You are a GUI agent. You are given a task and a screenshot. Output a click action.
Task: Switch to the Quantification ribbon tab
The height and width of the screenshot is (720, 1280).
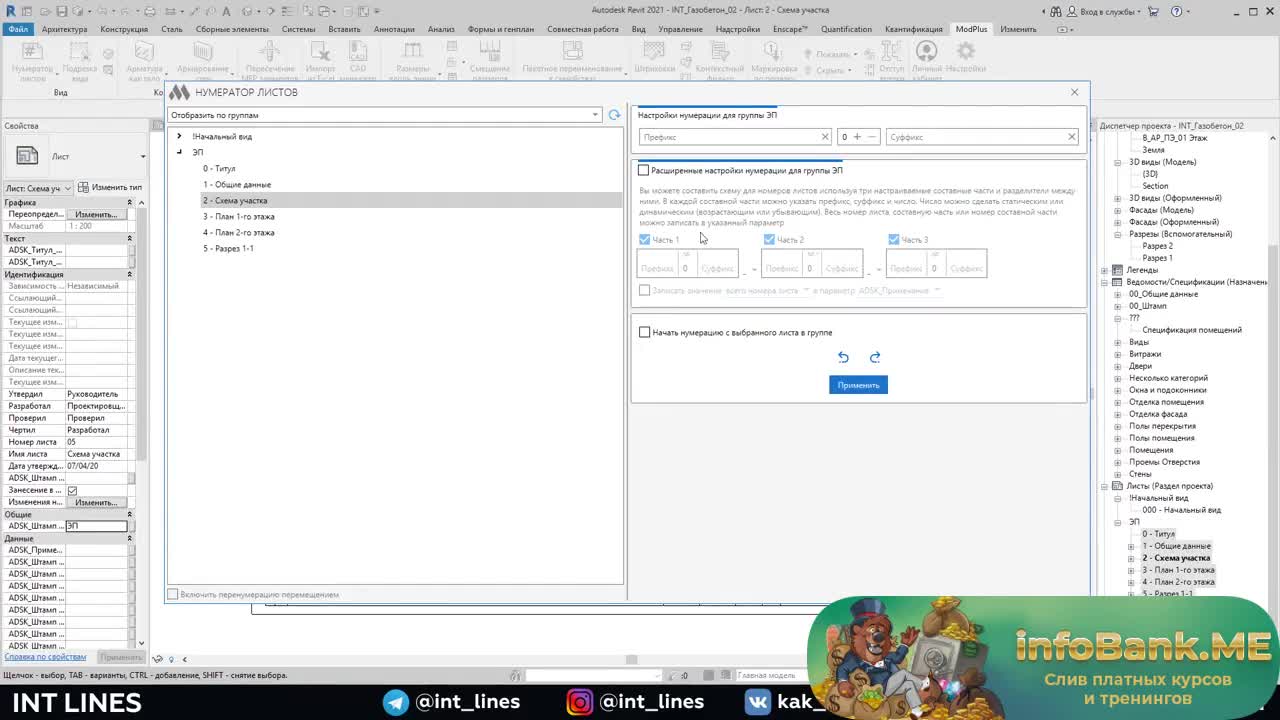coord(846,29)
